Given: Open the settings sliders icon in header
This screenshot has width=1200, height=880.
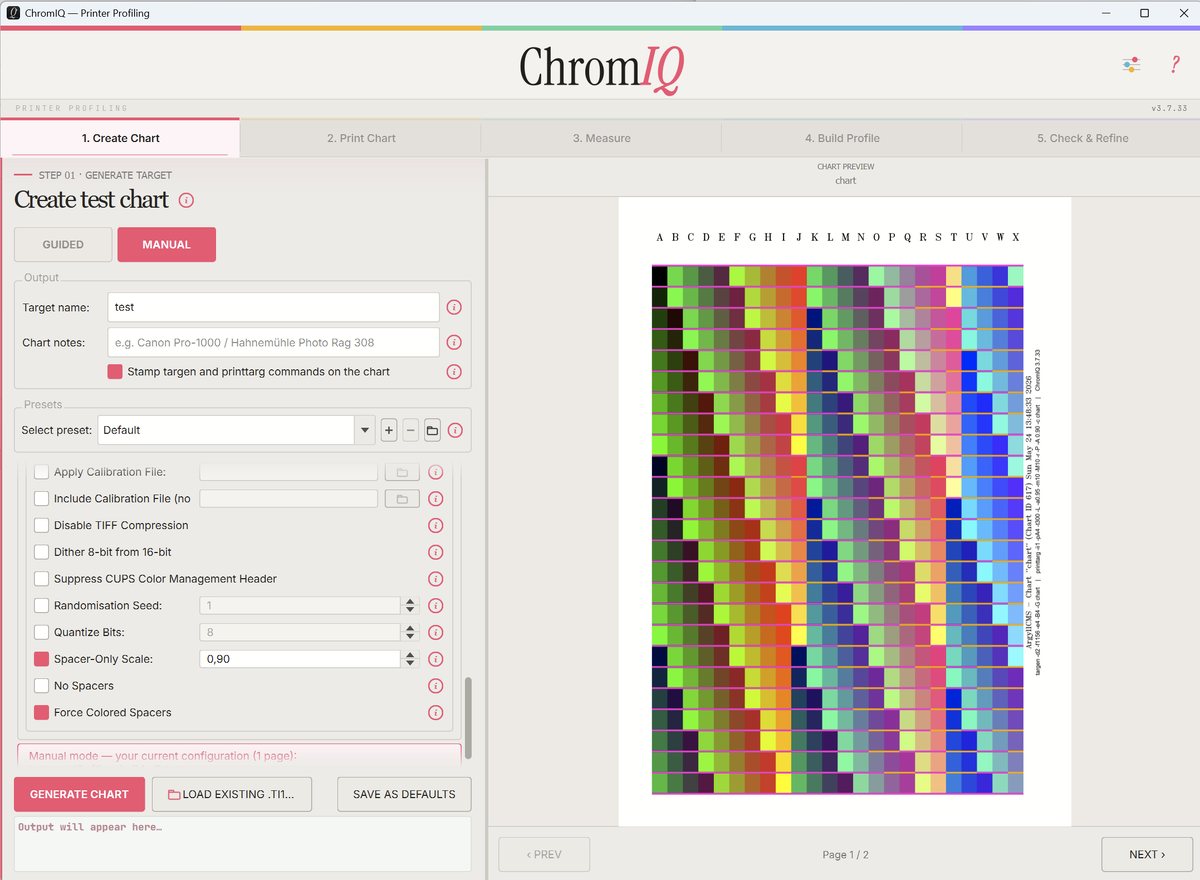Looking at the screenshot, I should point(1131,65).
